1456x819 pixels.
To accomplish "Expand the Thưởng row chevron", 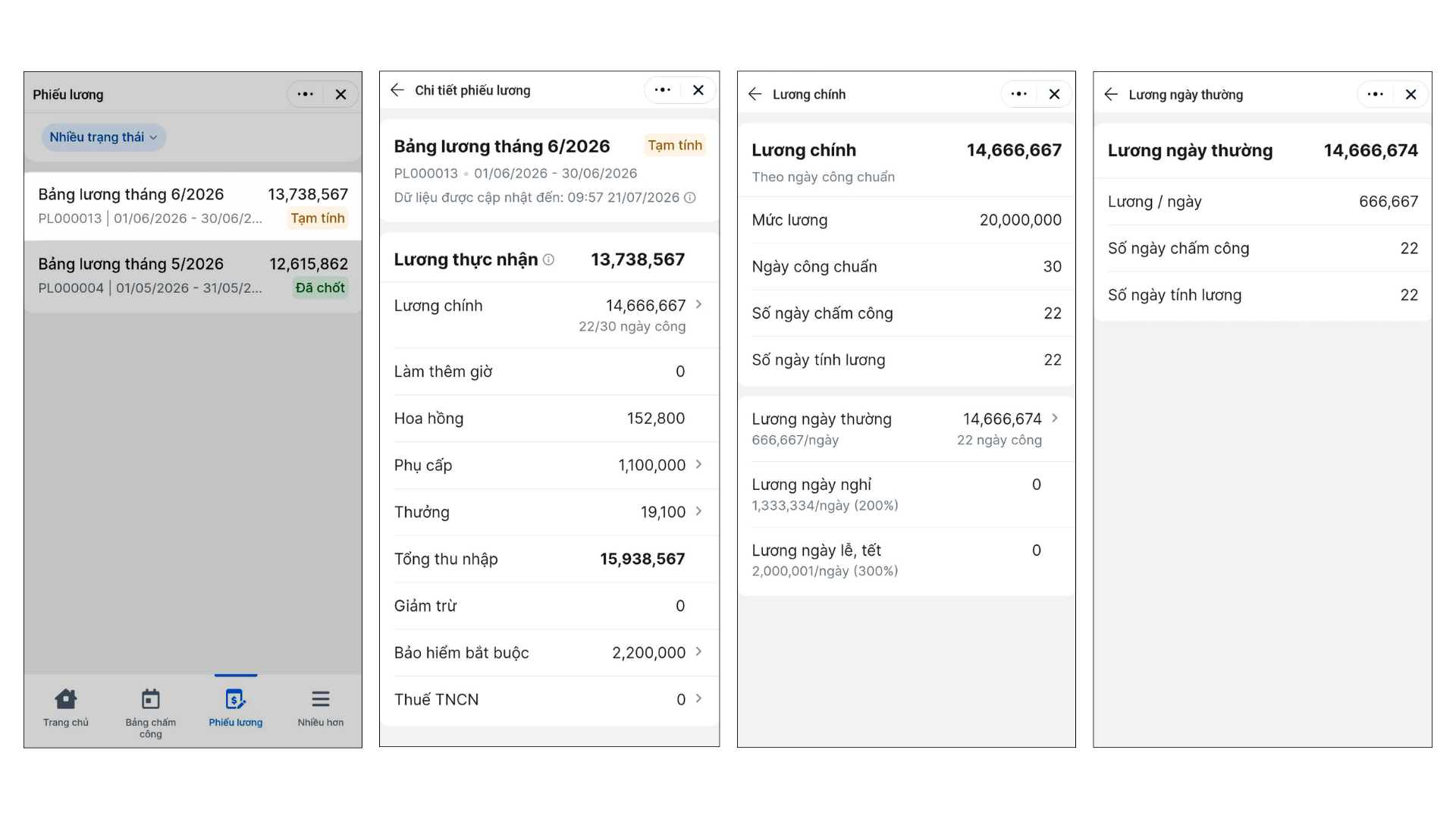I will click(698, 511).
